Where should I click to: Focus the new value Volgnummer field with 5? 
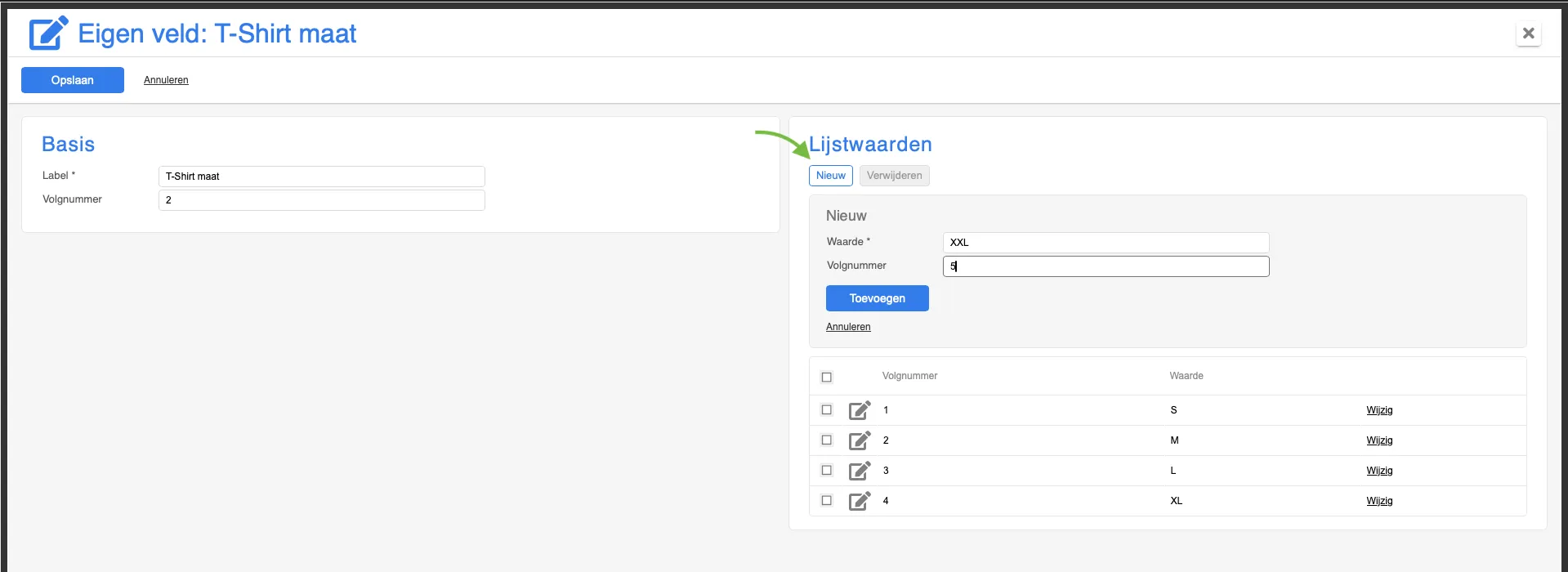coord(1106,266)
